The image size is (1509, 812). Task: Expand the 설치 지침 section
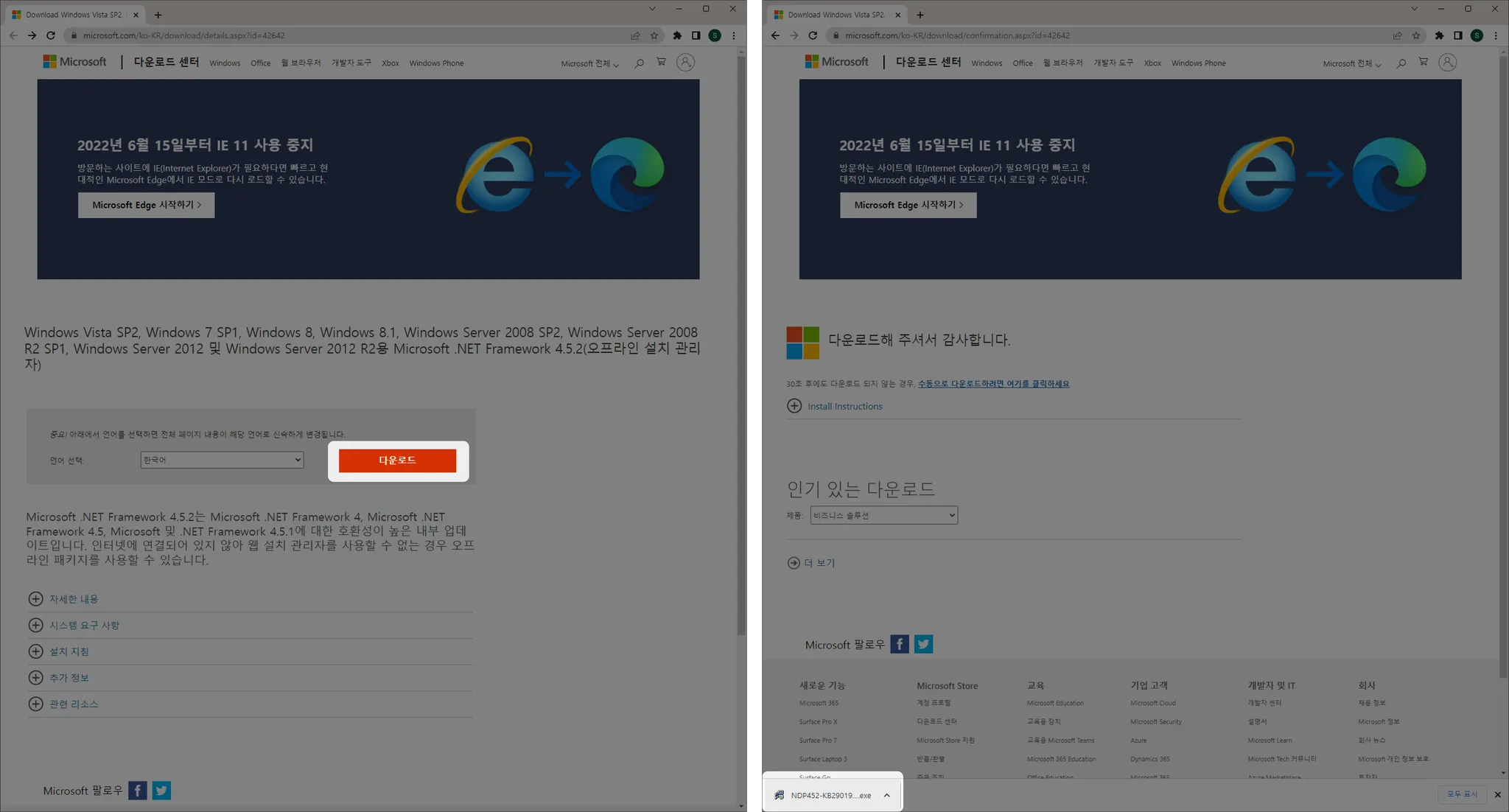[x=69, y=651]
